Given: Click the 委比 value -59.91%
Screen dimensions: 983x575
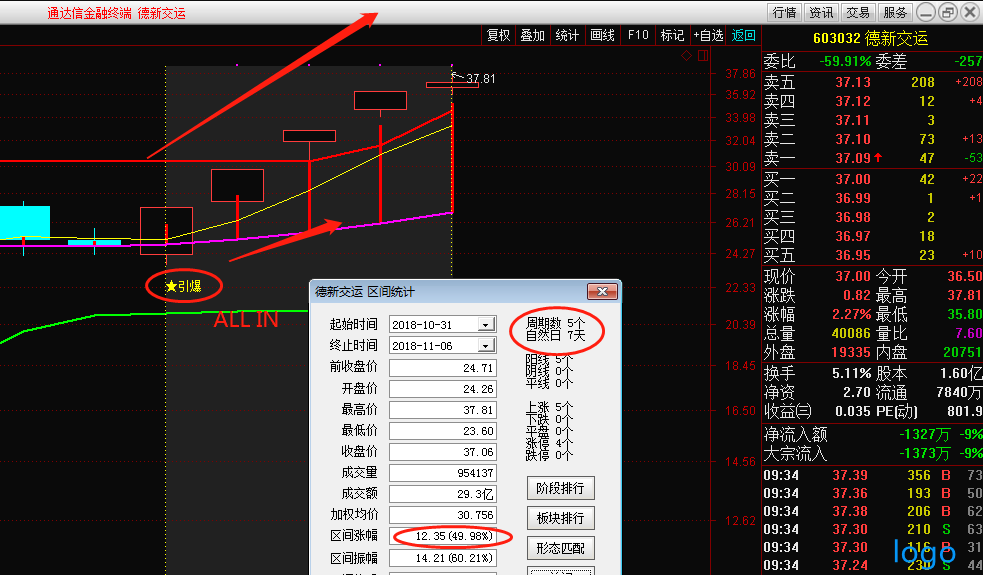Looking at the screenshot, I should (x=844, y=61).
